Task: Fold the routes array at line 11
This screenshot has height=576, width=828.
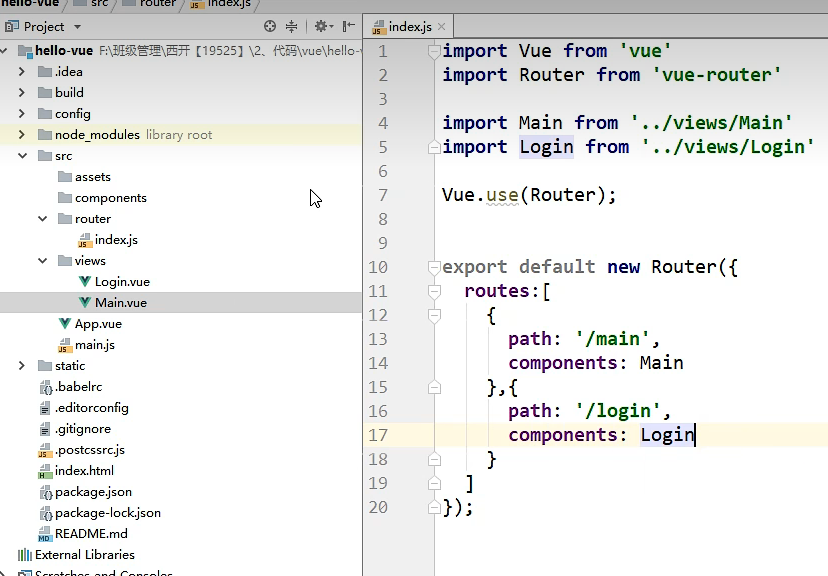Action: 434,291
